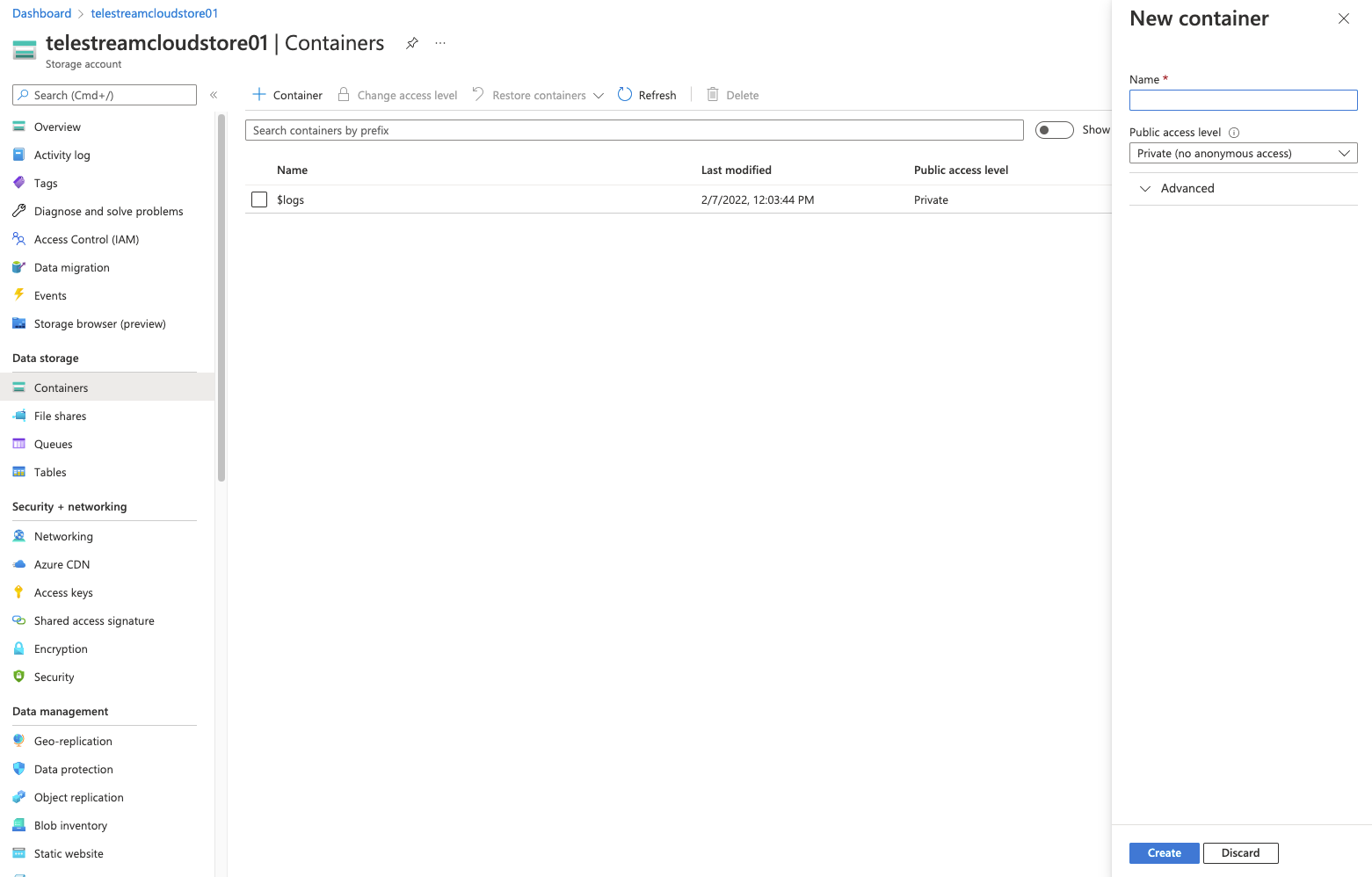Click the Discard button
1372x877 pixels.
pos(1240,852)
